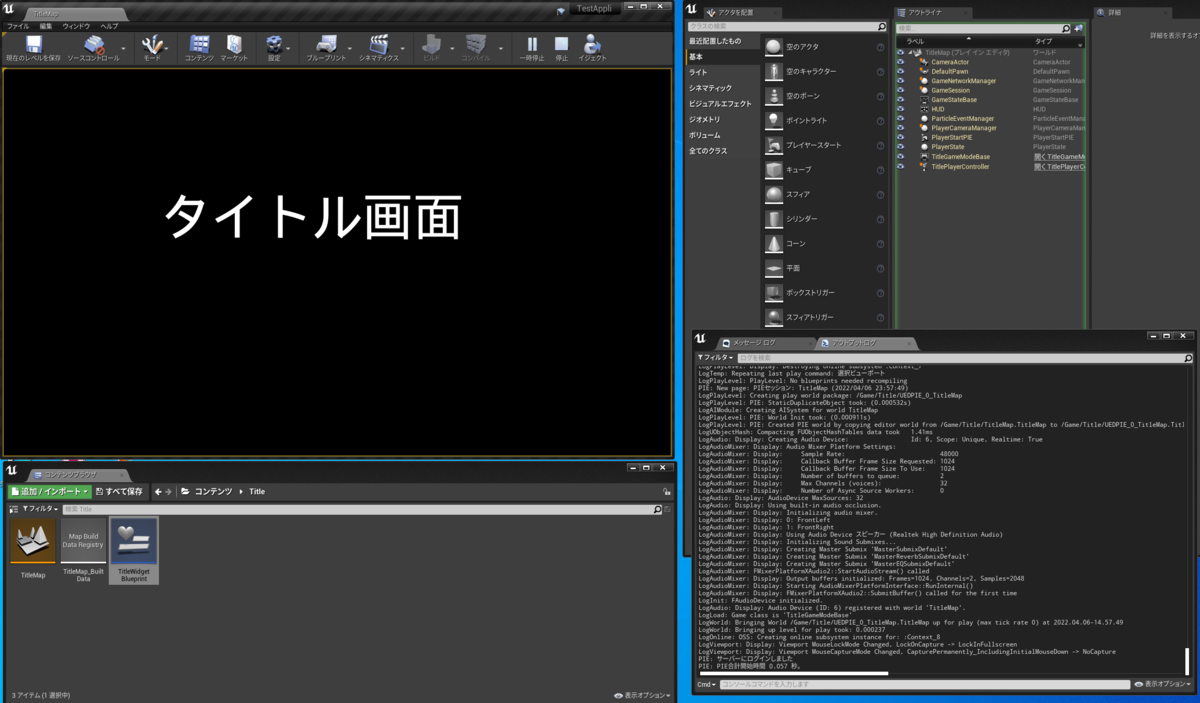Screen dimensions: 1200x703
Task: Click the ブループリント blueprints toolbar icon
Action: click(326, 48)
